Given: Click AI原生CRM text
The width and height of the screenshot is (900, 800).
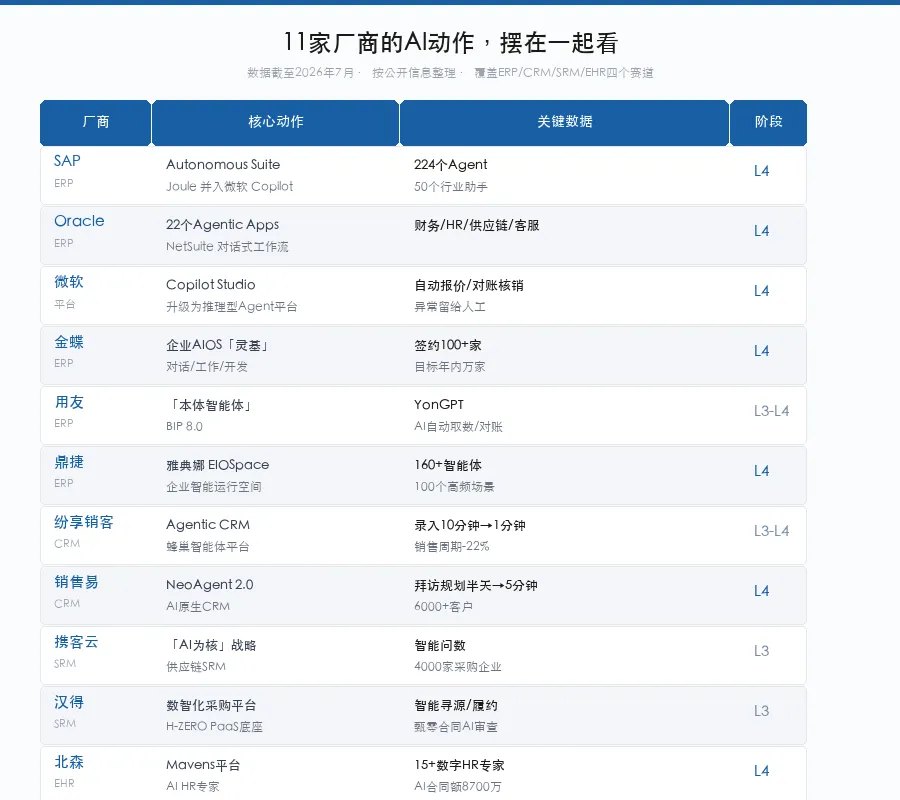Looking at the screenshot, I should click(198, 607).
